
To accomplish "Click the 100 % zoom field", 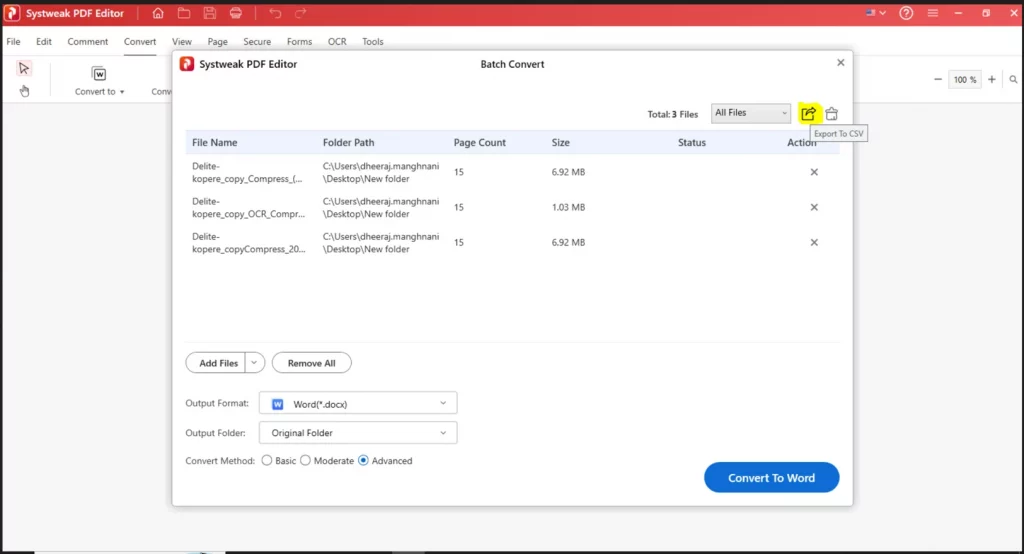I will [965, 80].
